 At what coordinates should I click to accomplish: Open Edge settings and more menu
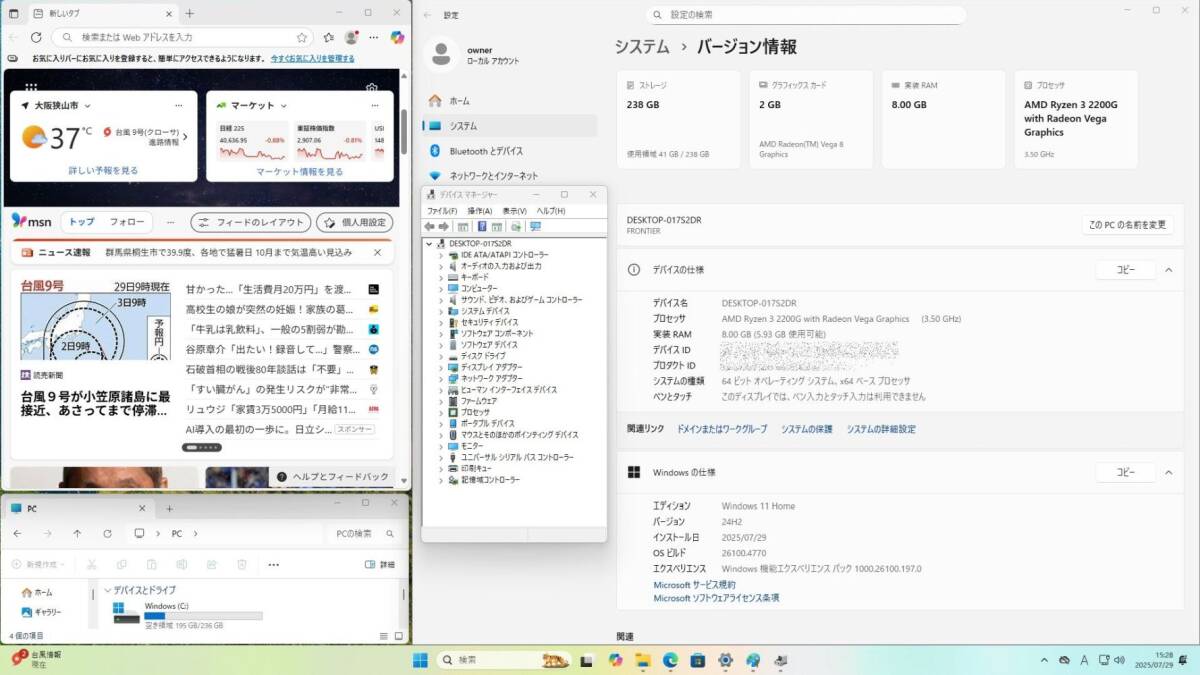[373, 37]
